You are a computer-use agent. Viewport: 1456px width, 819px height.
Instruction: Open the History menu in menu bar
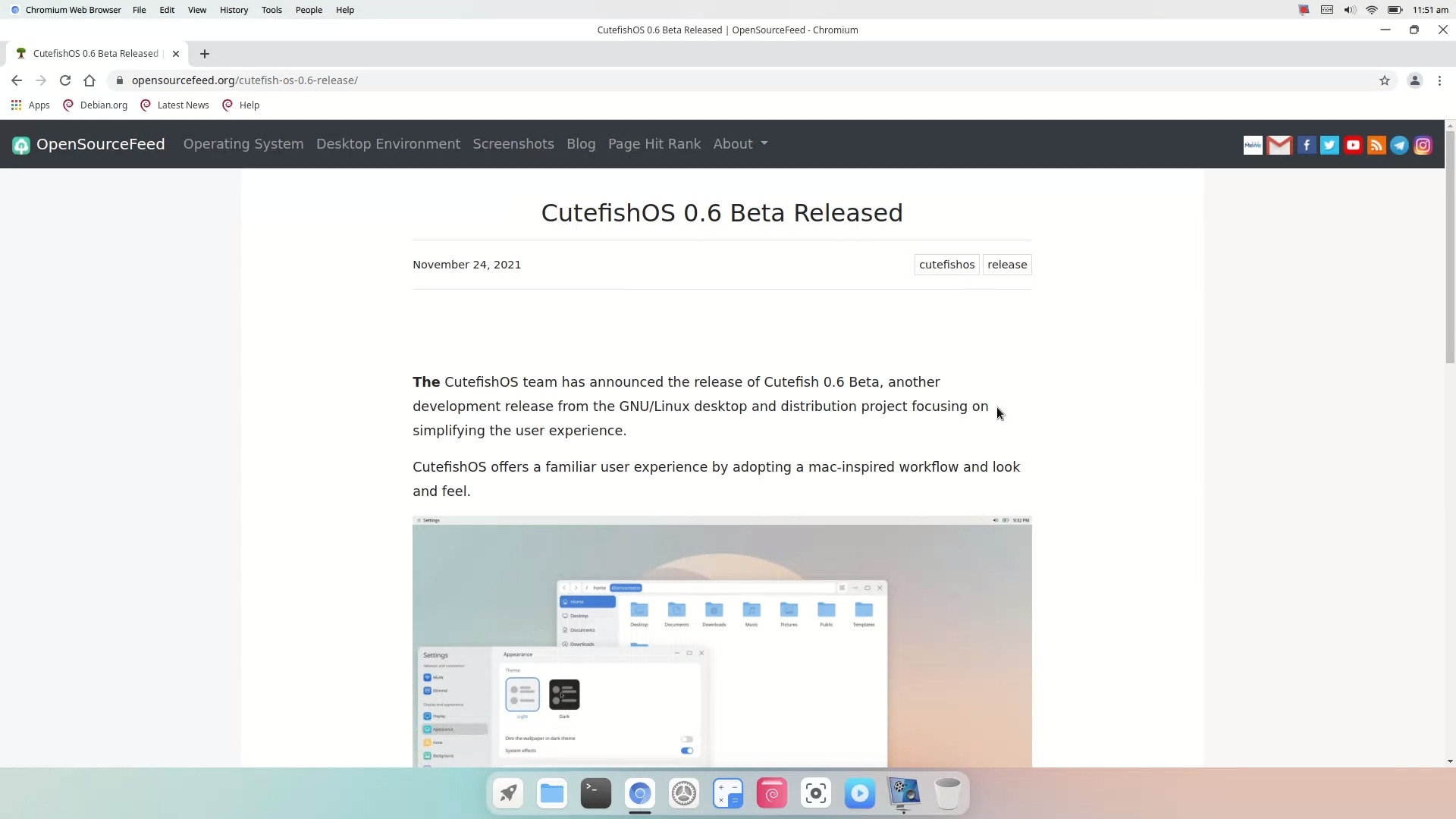click(x=234, y=10)
